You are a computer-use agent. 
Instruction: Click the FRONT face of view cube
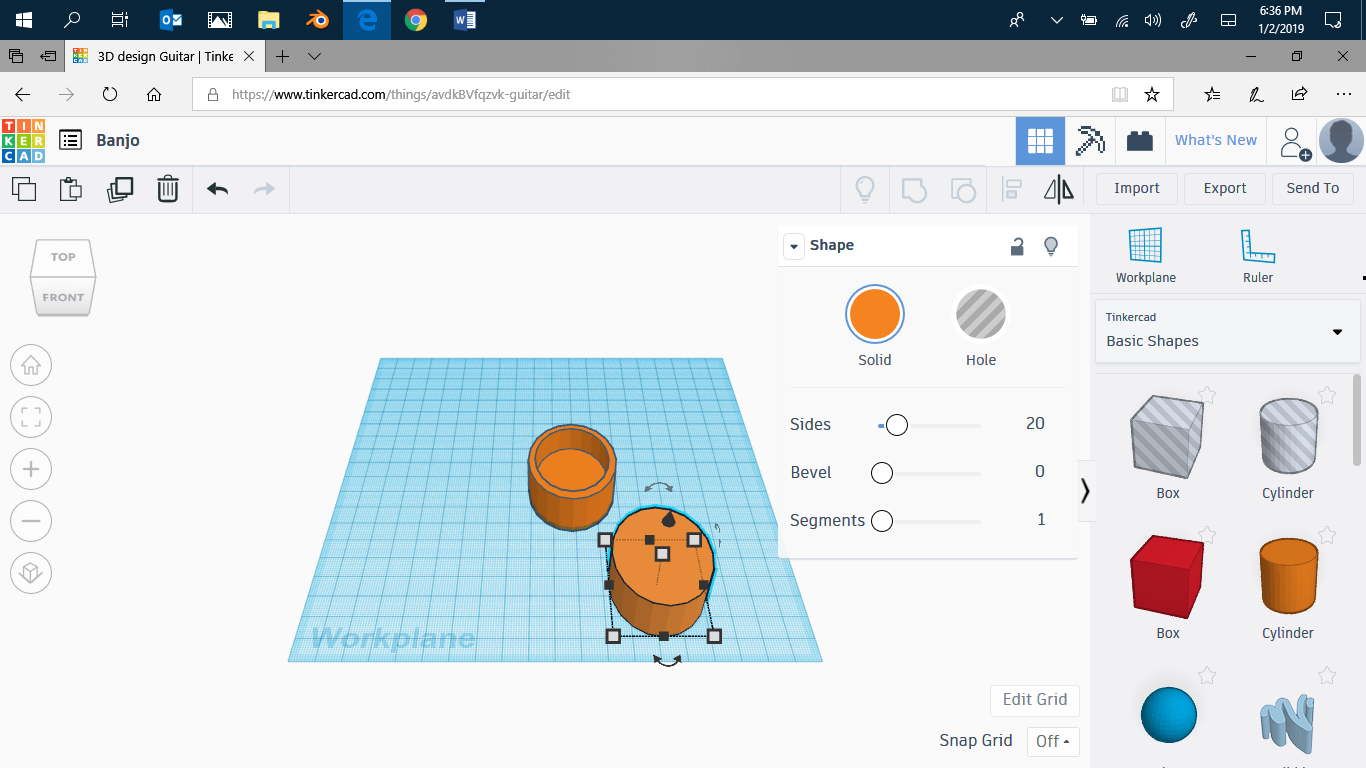[x=63, y=297]
